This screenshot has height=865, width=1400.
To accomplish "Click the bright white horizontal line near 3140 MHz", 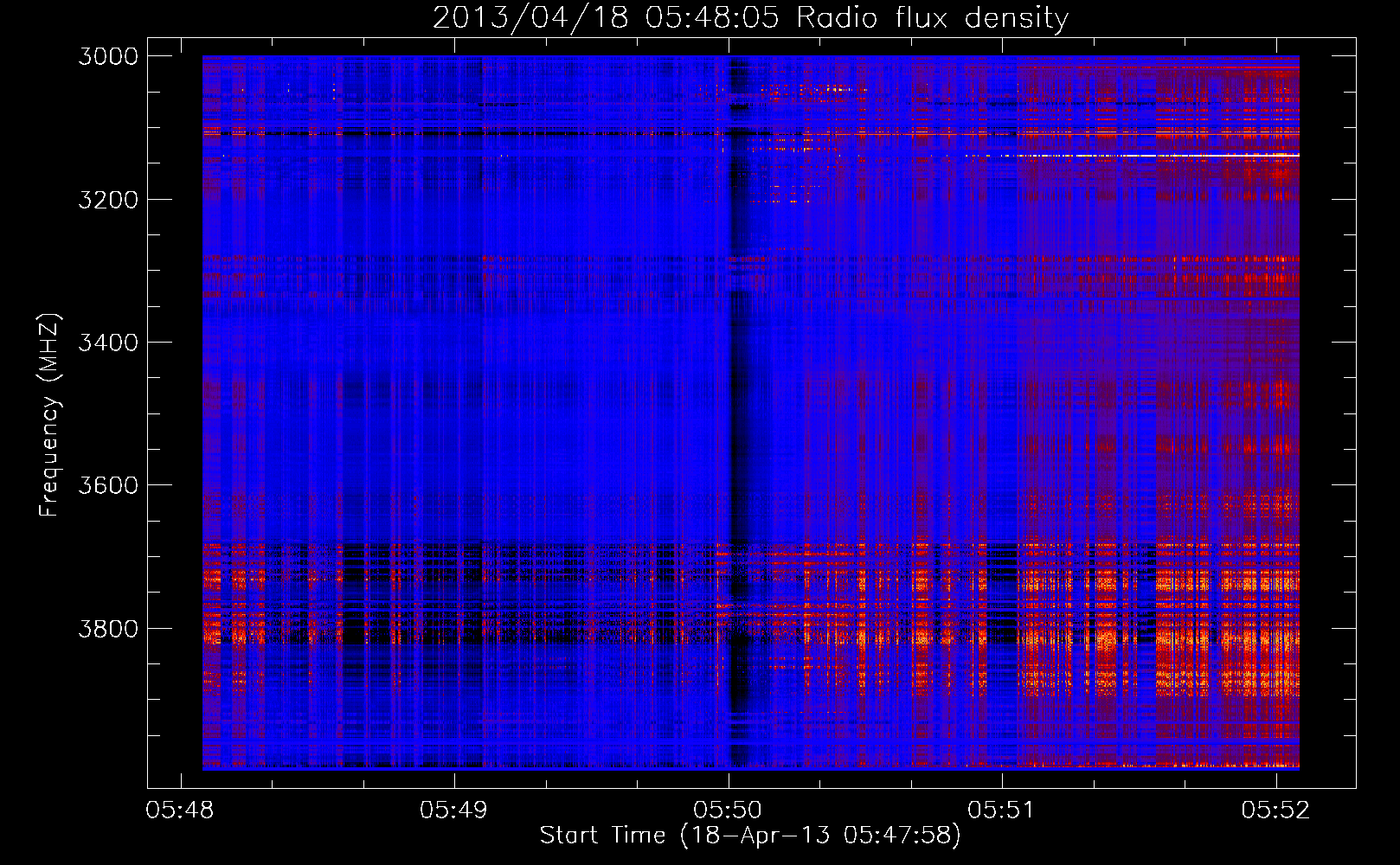I will (x=1159, y=155).
